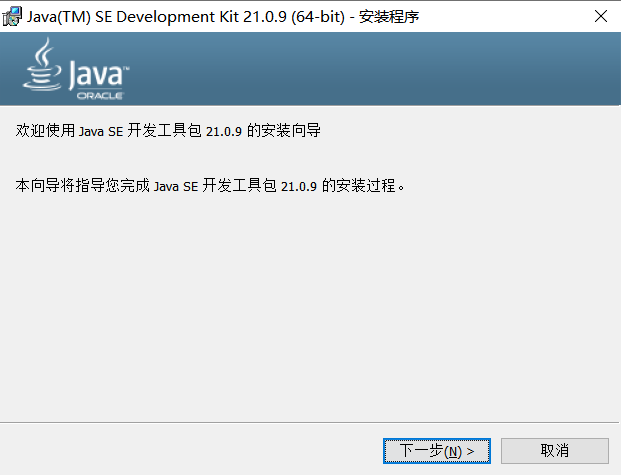Viewport: 621px width, 475px height.
Task: Click the 欢迎使用 welcome heading text
Action: [46, 130]
